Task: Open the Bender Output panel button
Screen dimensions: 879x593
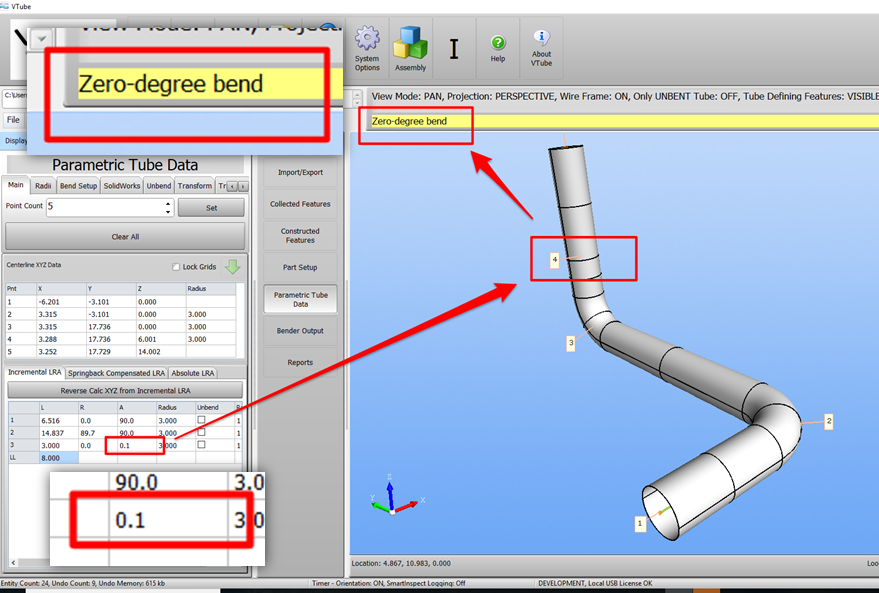Action: point(300,330)
